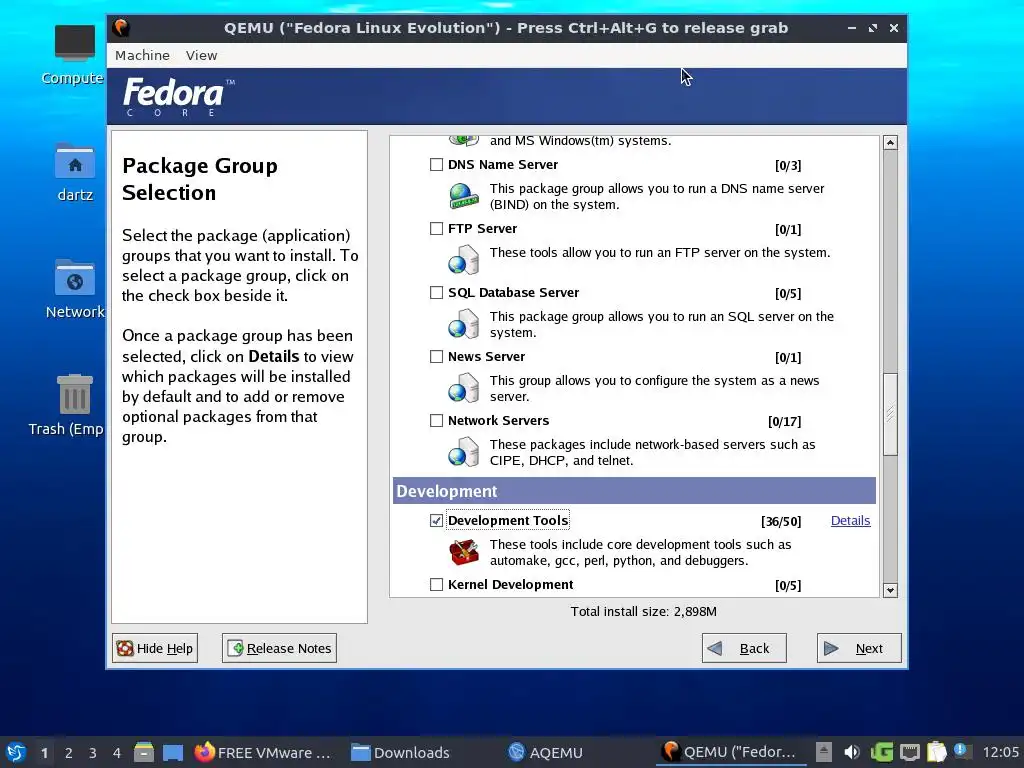1024x768 pixels.
Task: Click the Development Tools toolbox icon
Action: 464,552
